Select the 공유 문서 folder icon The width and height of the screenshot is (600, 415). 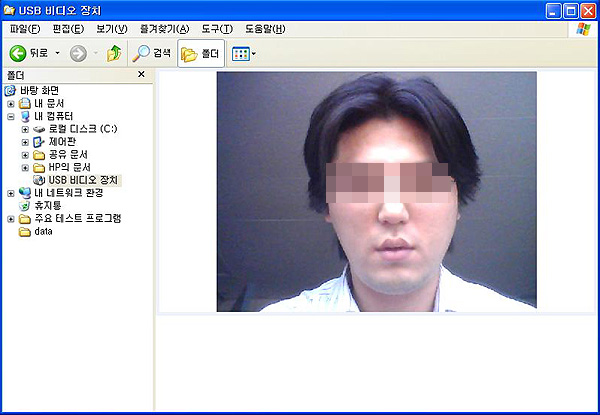39,155
